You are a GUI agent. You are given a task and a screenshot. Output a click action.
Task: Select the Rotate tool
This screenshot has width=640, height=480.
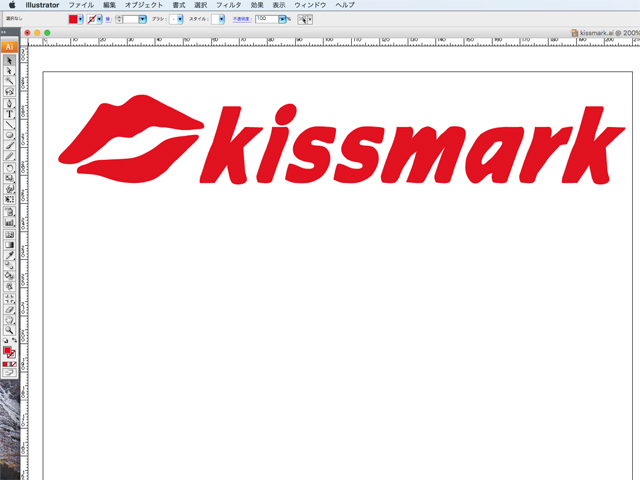tap(9, 168)
